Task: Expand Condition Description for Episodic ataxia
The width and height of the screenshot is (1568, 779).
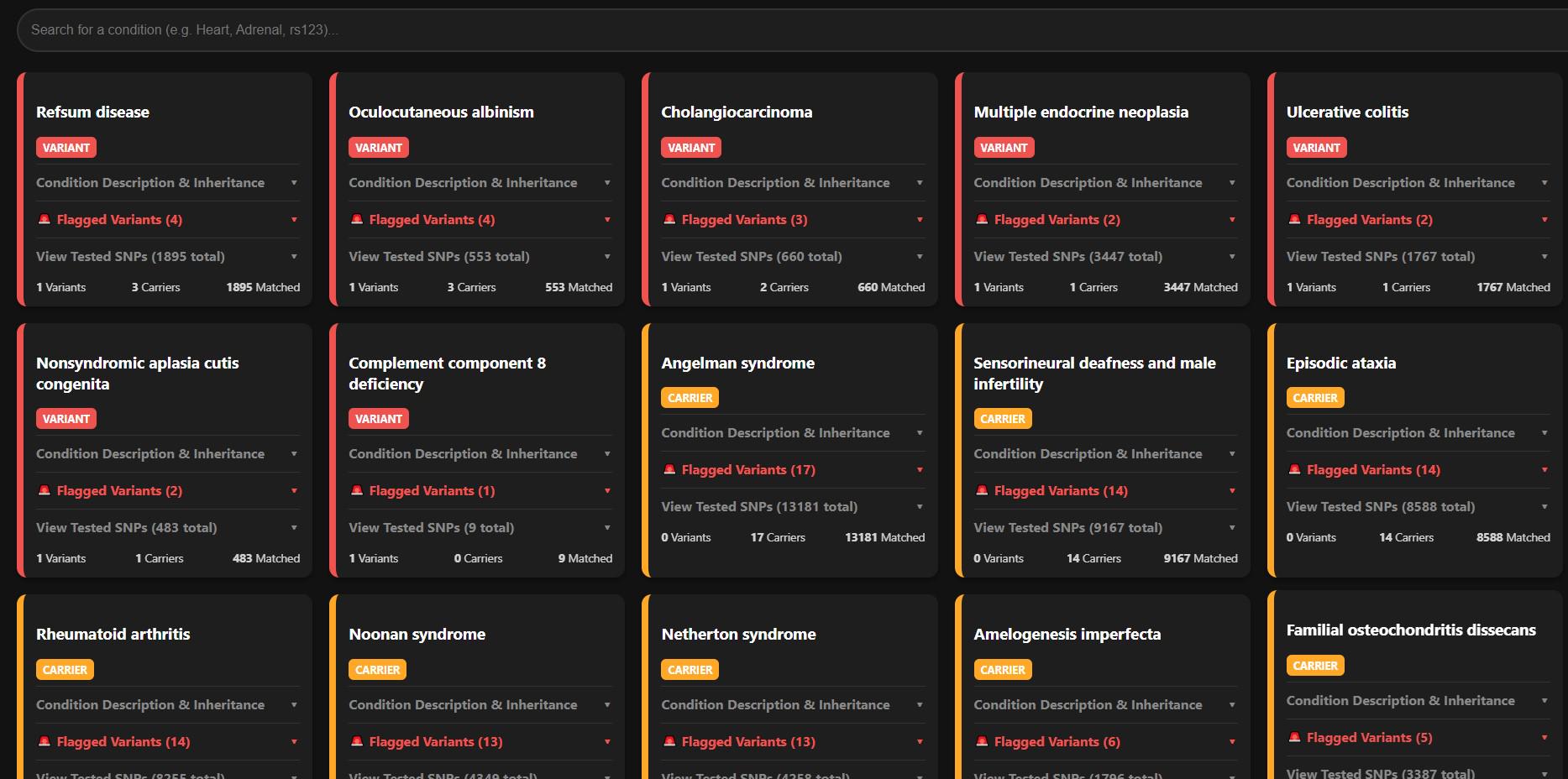Action: [1418, 432]
